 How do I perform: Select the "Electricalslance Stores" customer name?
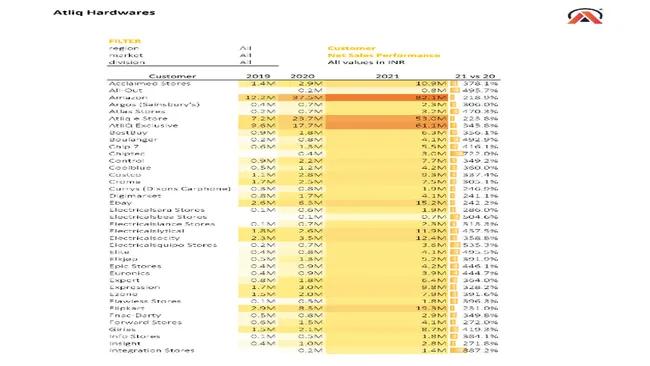pos(162,224)
